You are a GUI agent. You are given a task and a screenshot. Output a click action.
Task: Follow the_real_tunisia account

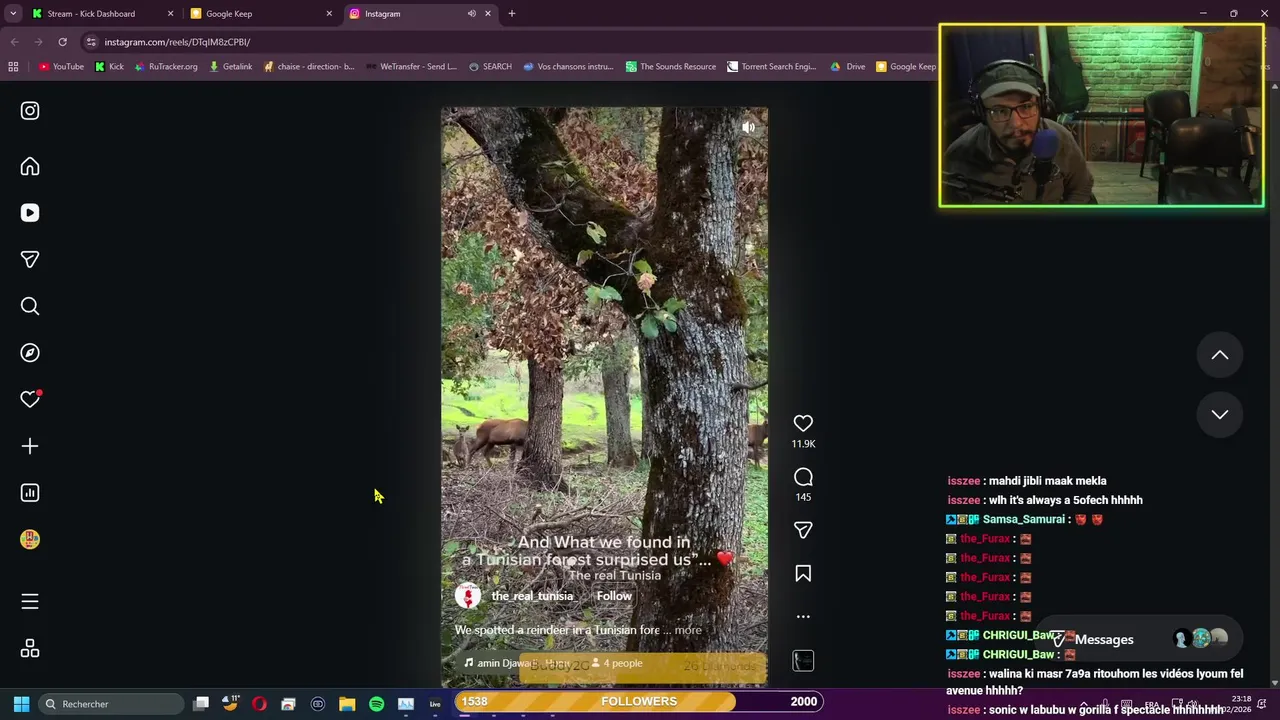(x=614, y=596)
